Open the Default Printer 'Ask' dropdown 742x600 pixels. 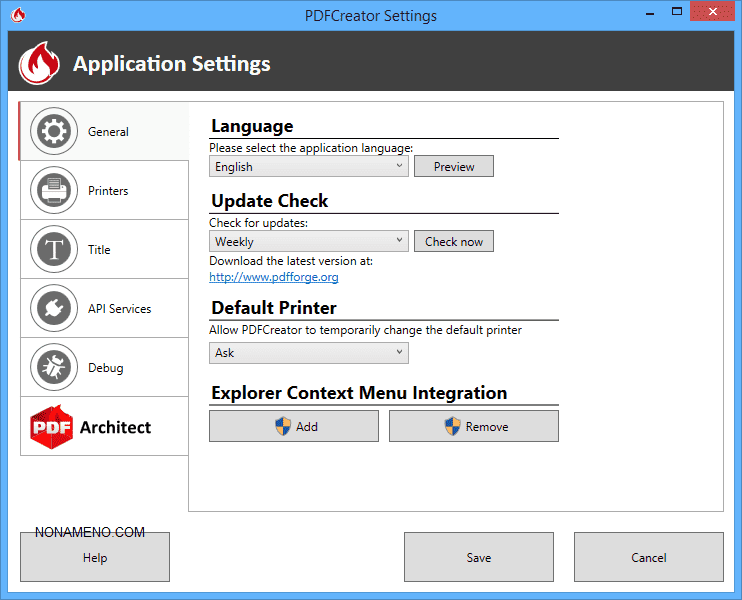tap(309, 352)
